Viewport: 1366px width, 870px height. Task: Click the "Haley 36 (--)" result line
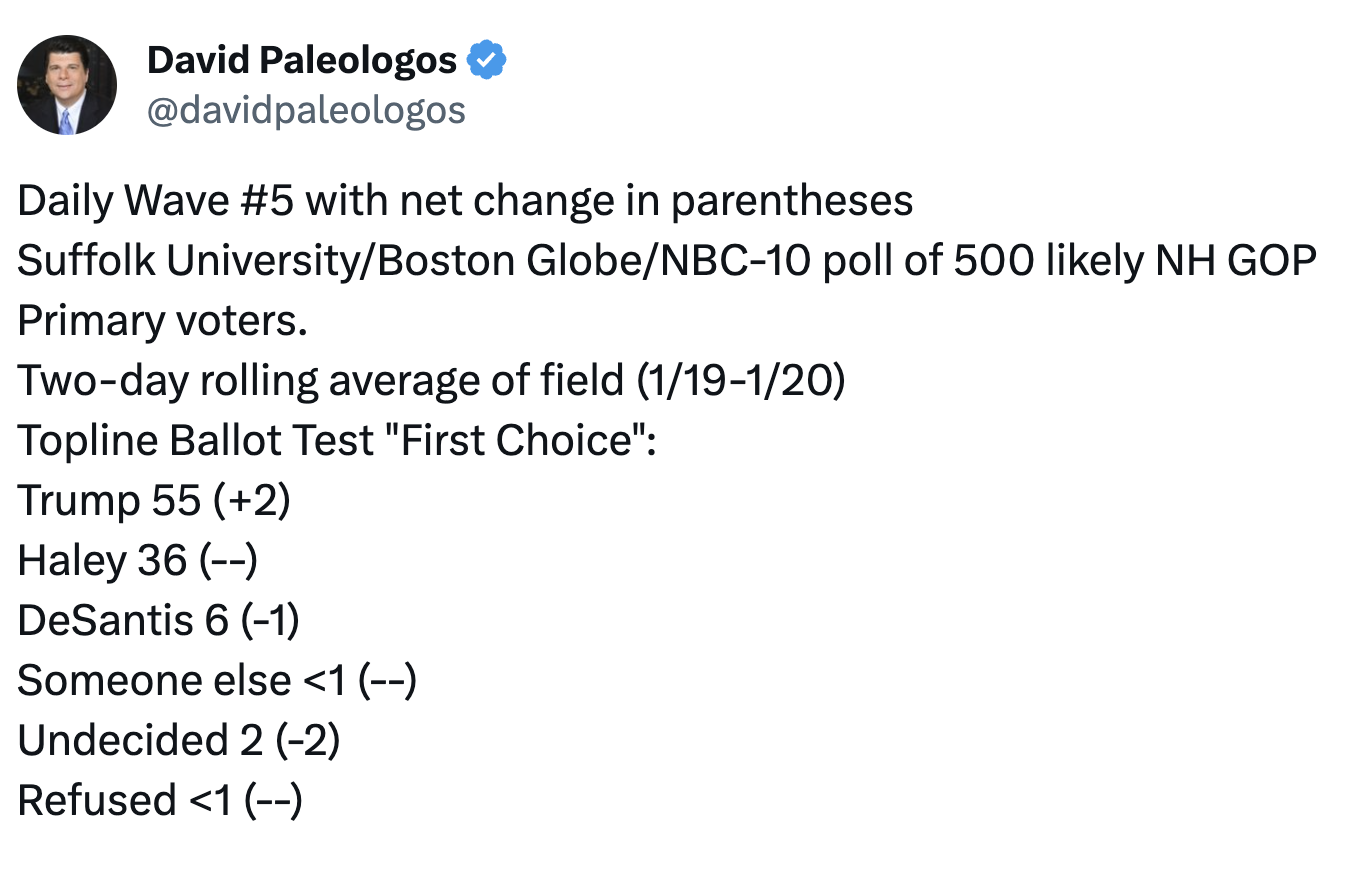point(138,561)
